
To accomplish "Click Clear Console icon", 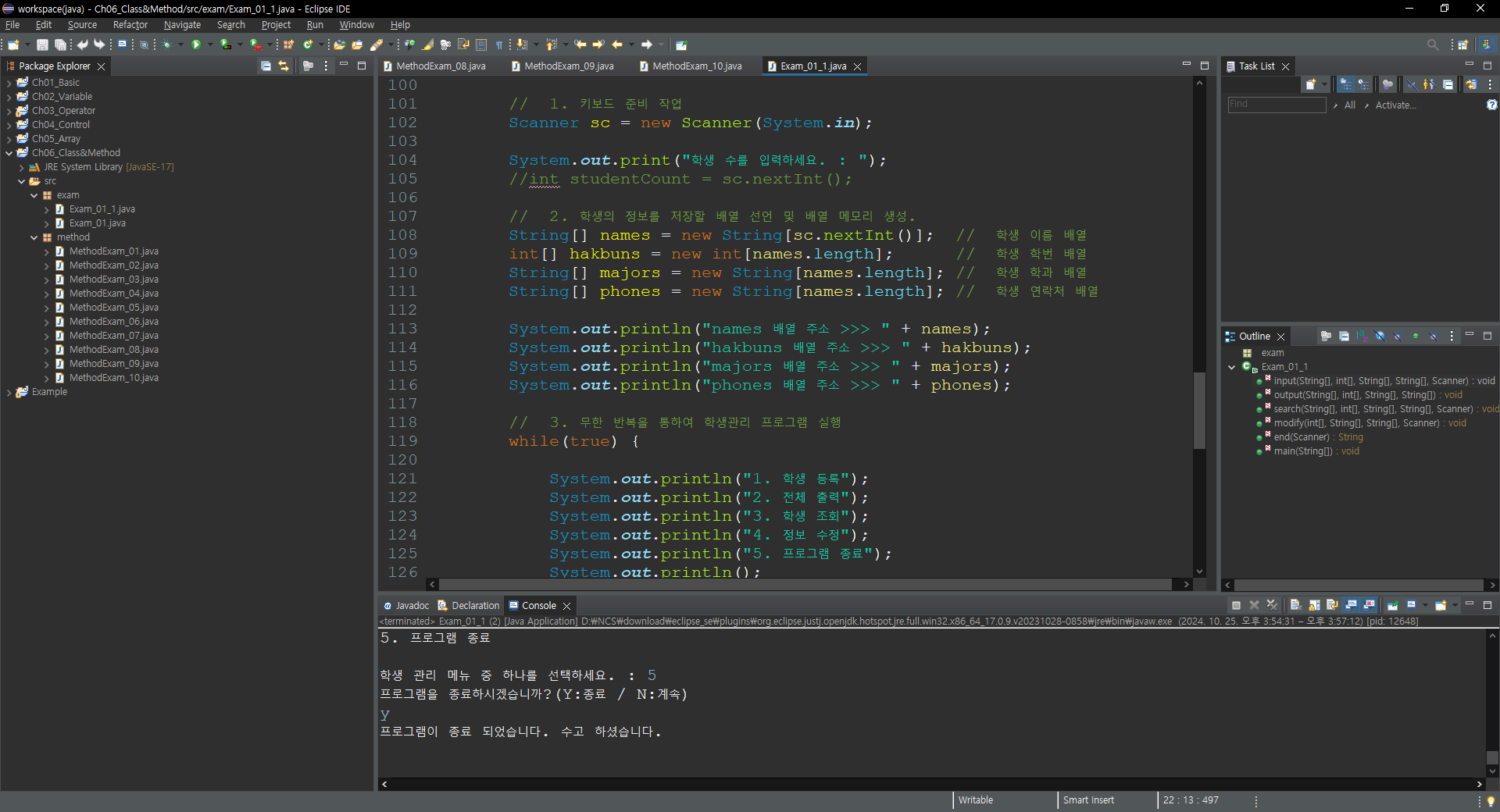I will [1295, 605].
